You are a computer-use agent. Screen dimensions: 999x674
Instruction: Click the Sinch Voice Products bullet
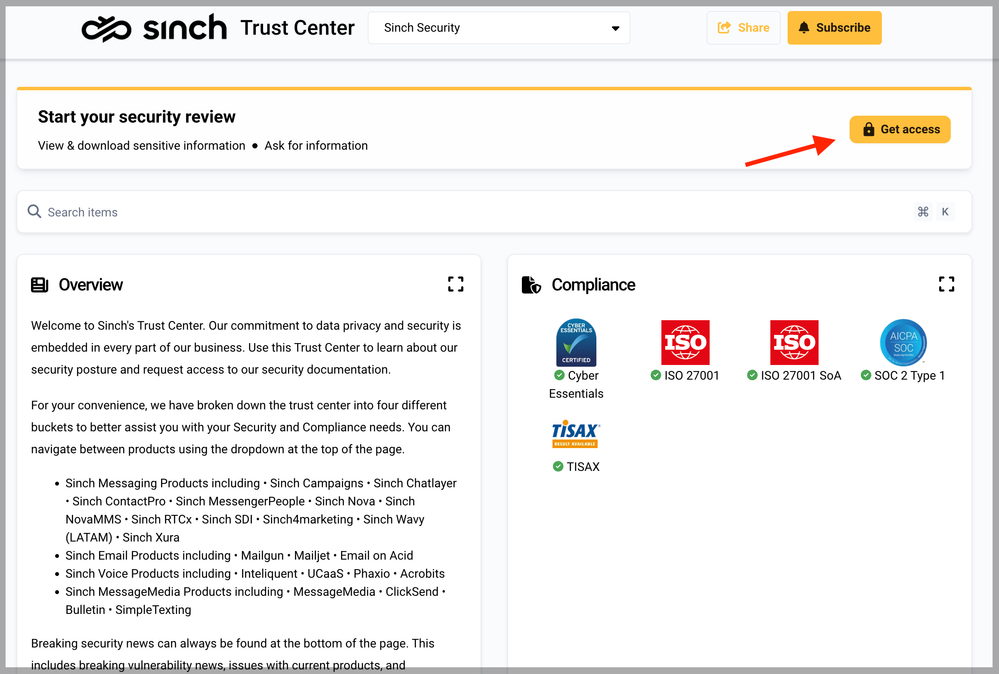pos(255,574)
